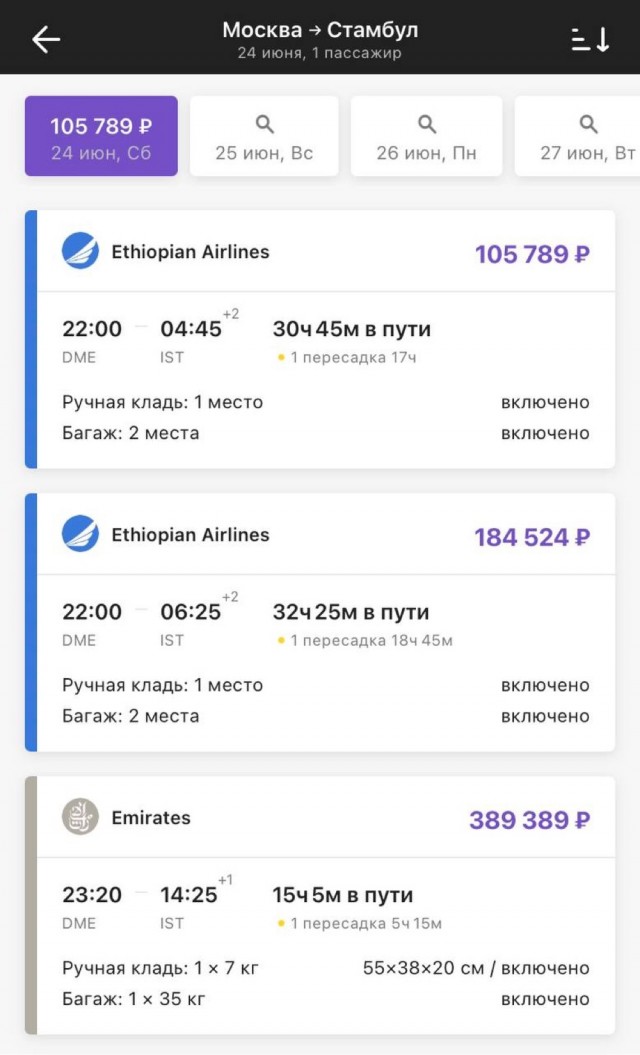640x1055 pixels.
Task: Open the sort options icon
Action: click(x=590, y=39)
